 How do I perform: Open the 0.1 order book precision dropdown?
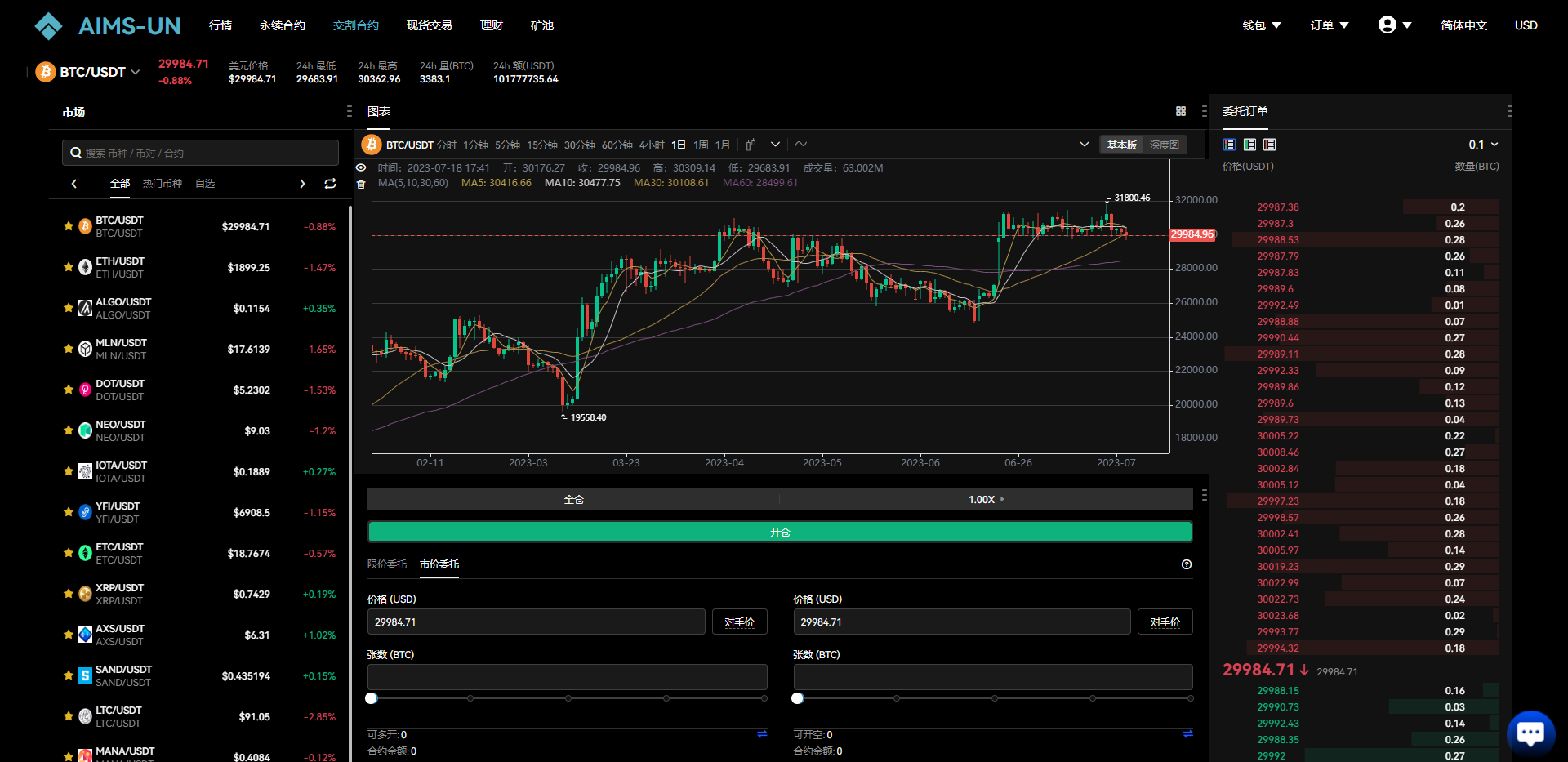pyautogui.click(x=1483, y=145)
